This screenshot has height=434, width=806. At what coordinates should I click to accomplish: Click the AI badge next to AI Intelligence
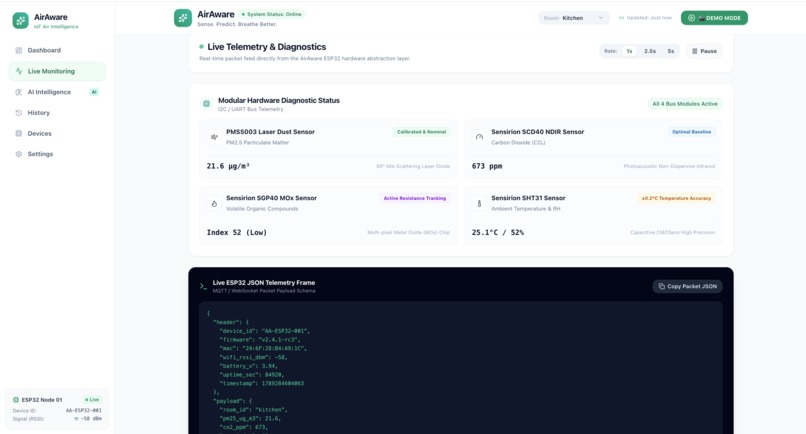pyautogui.click(x=94, y=92)
